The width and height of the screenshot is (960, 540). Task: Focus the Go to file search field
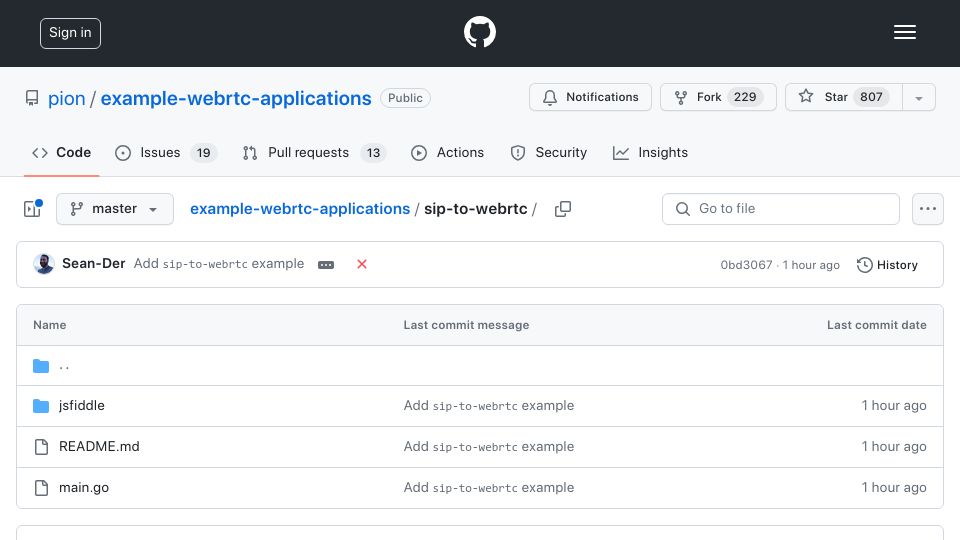click(x=781, y=209)
